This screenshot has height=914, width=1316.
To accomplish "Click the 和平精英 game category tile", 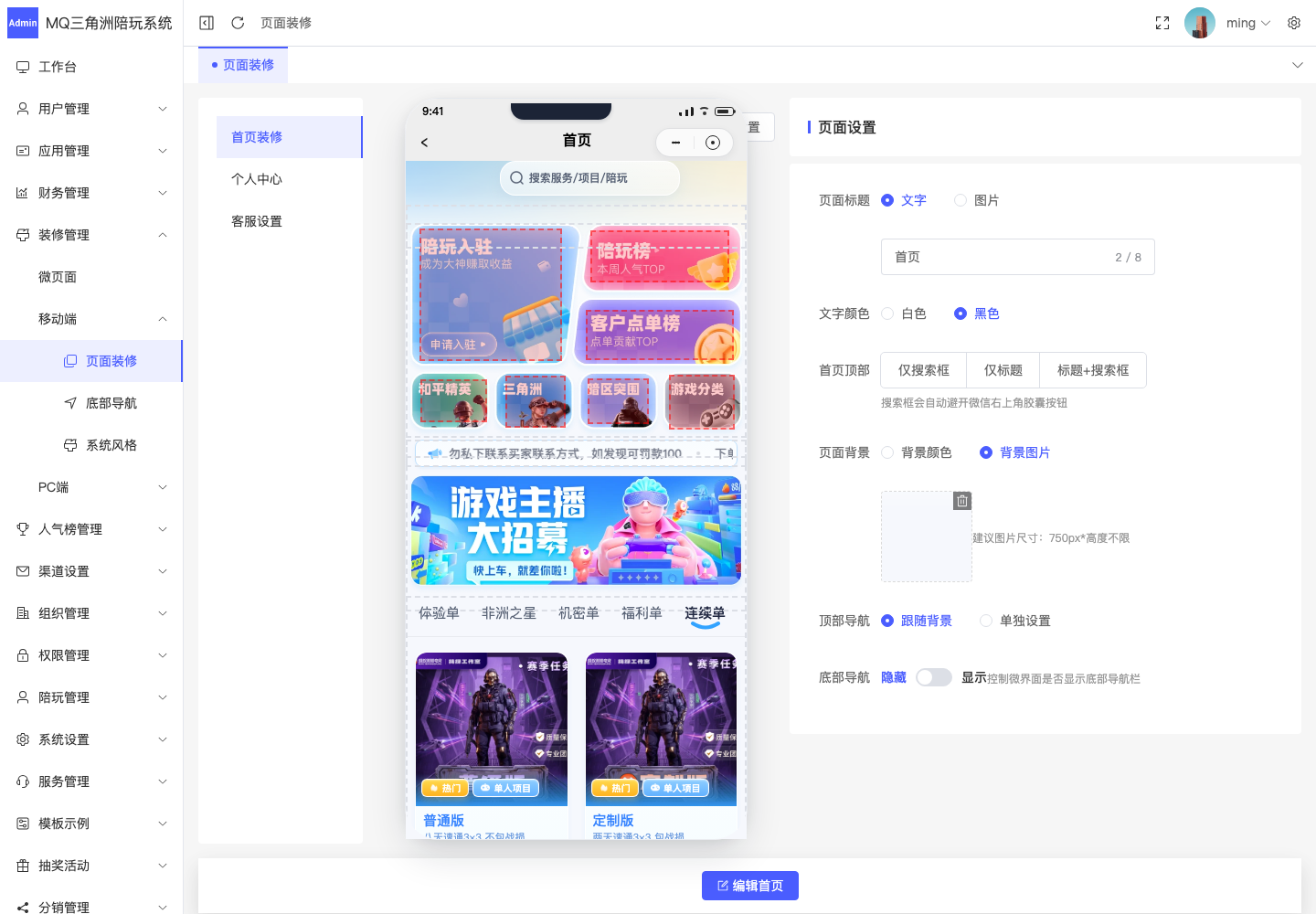I will 450,401.
